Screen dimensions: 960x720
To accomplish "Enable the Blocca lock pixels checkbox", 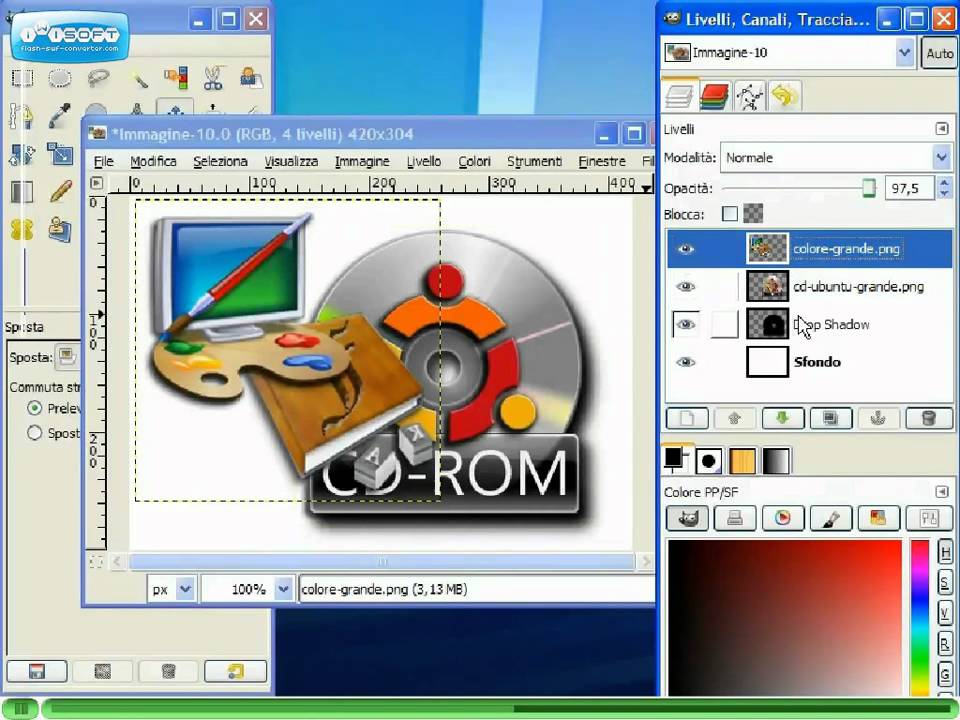I will [729, 214].
